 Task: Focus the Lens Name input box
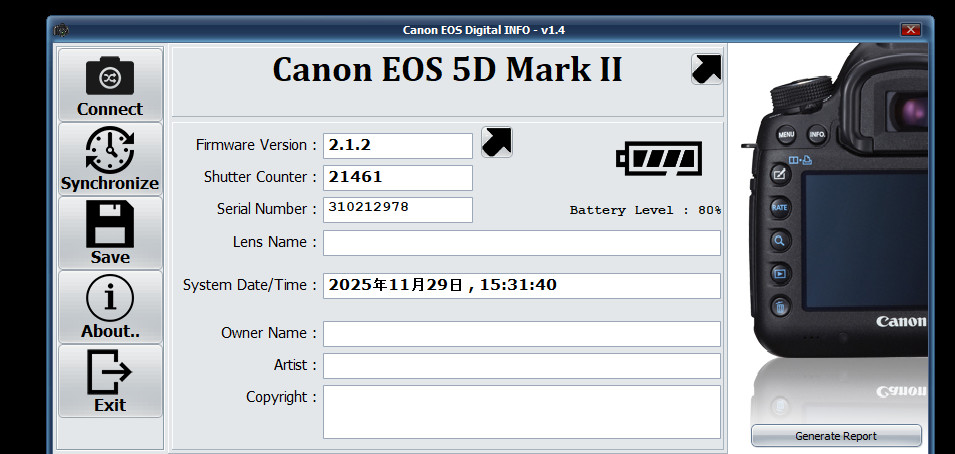[x=522, y=243]
